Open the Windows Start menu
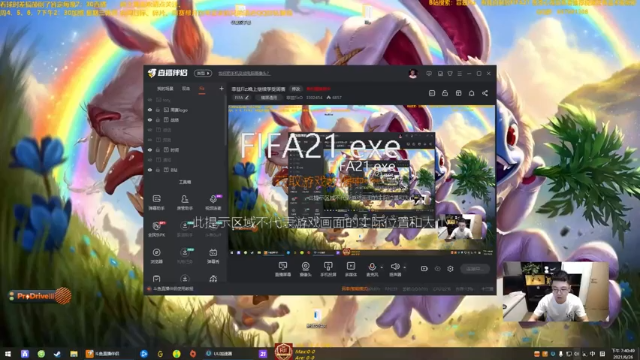 (x=8, y=354)
